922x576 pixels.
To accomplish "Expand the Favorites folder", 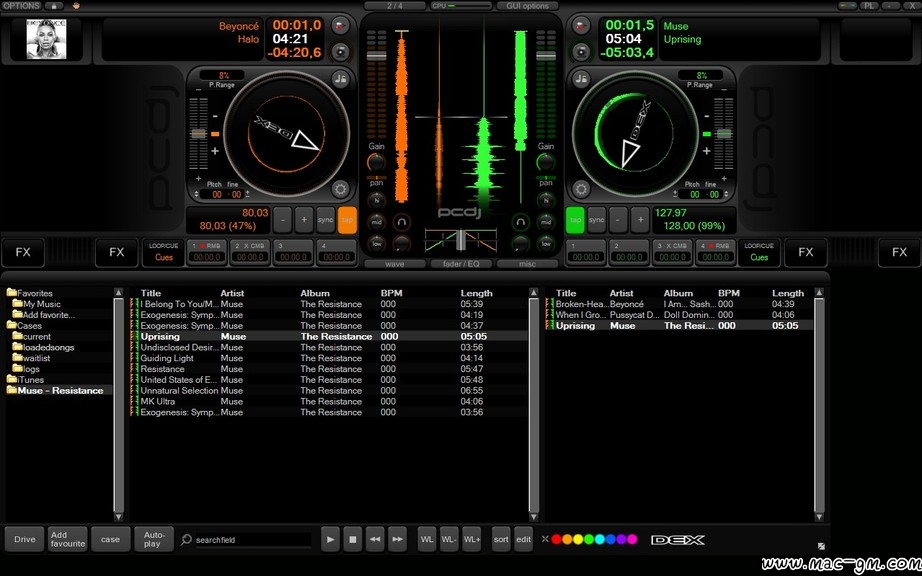I will point(29,293).
